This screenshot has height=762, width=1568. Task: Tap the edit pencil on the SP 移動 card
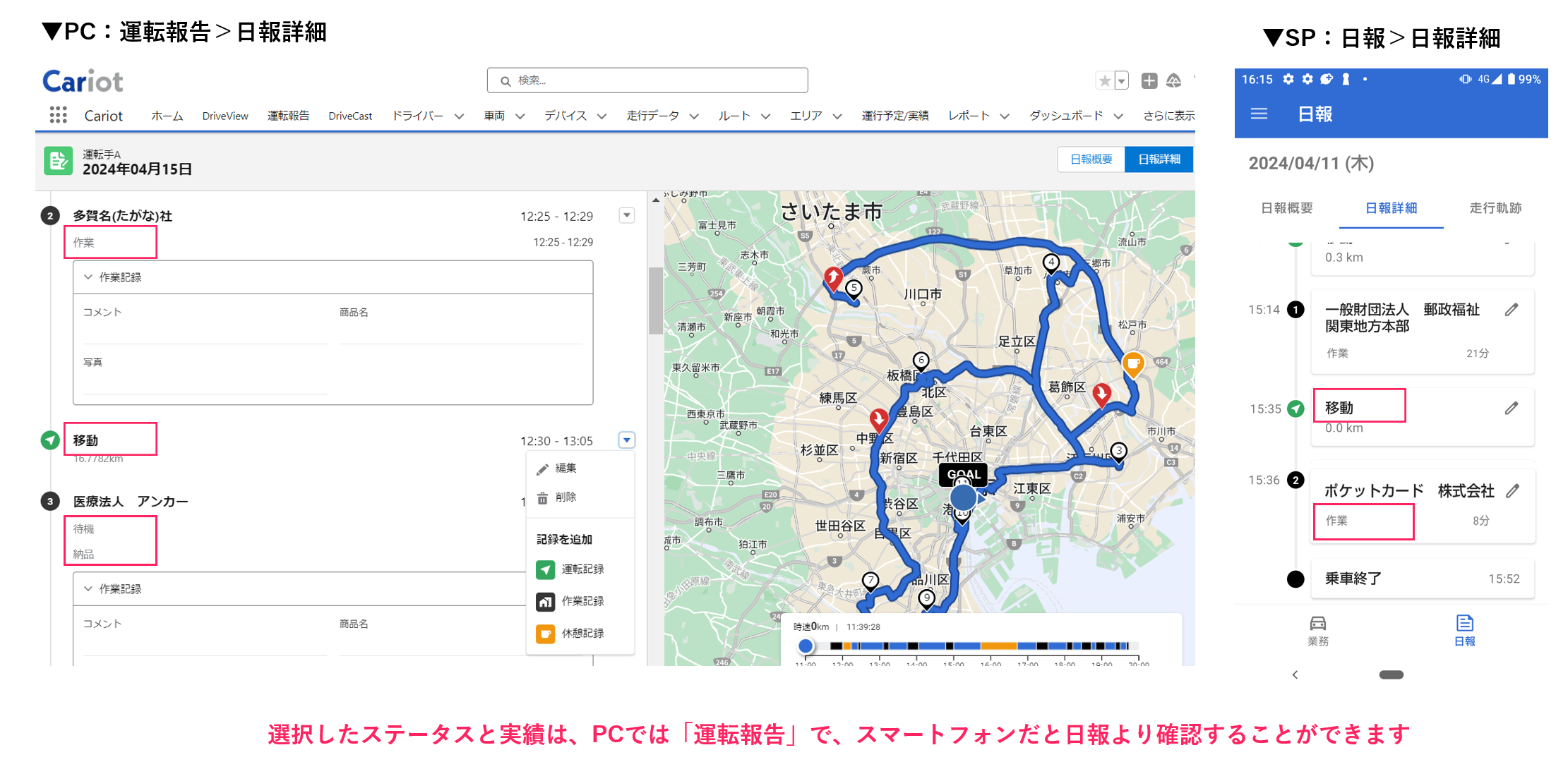pos(1512,409)
